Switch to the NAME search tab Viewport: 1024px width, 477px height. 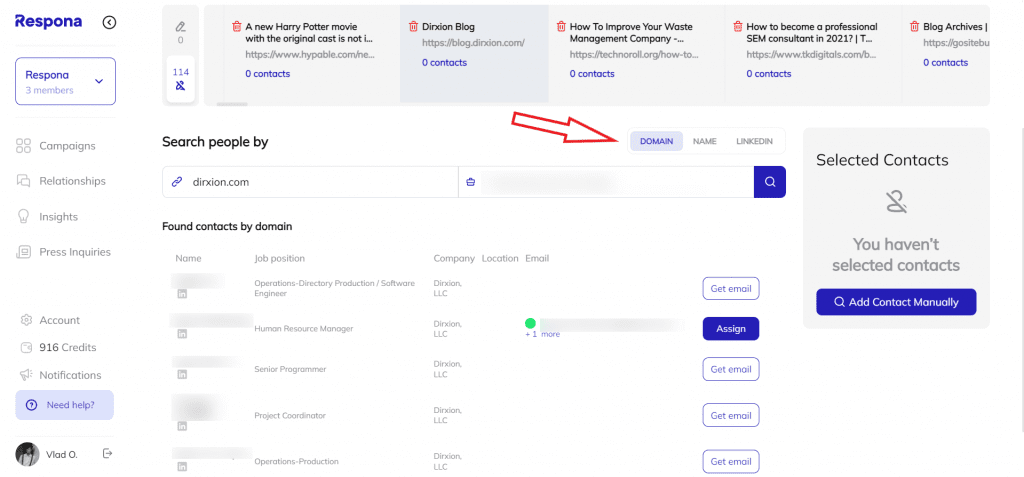point(705,141)
